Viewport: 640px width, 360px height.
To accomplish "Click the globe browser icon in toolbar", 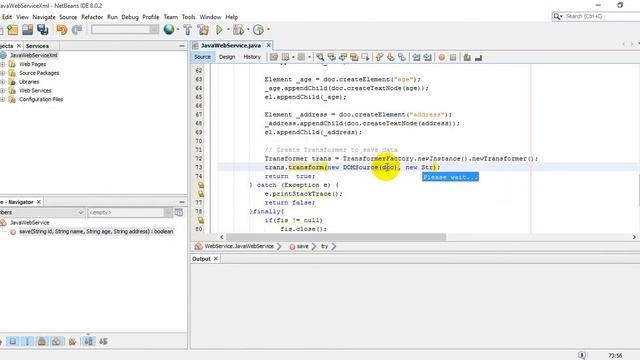I will point(169,29).
